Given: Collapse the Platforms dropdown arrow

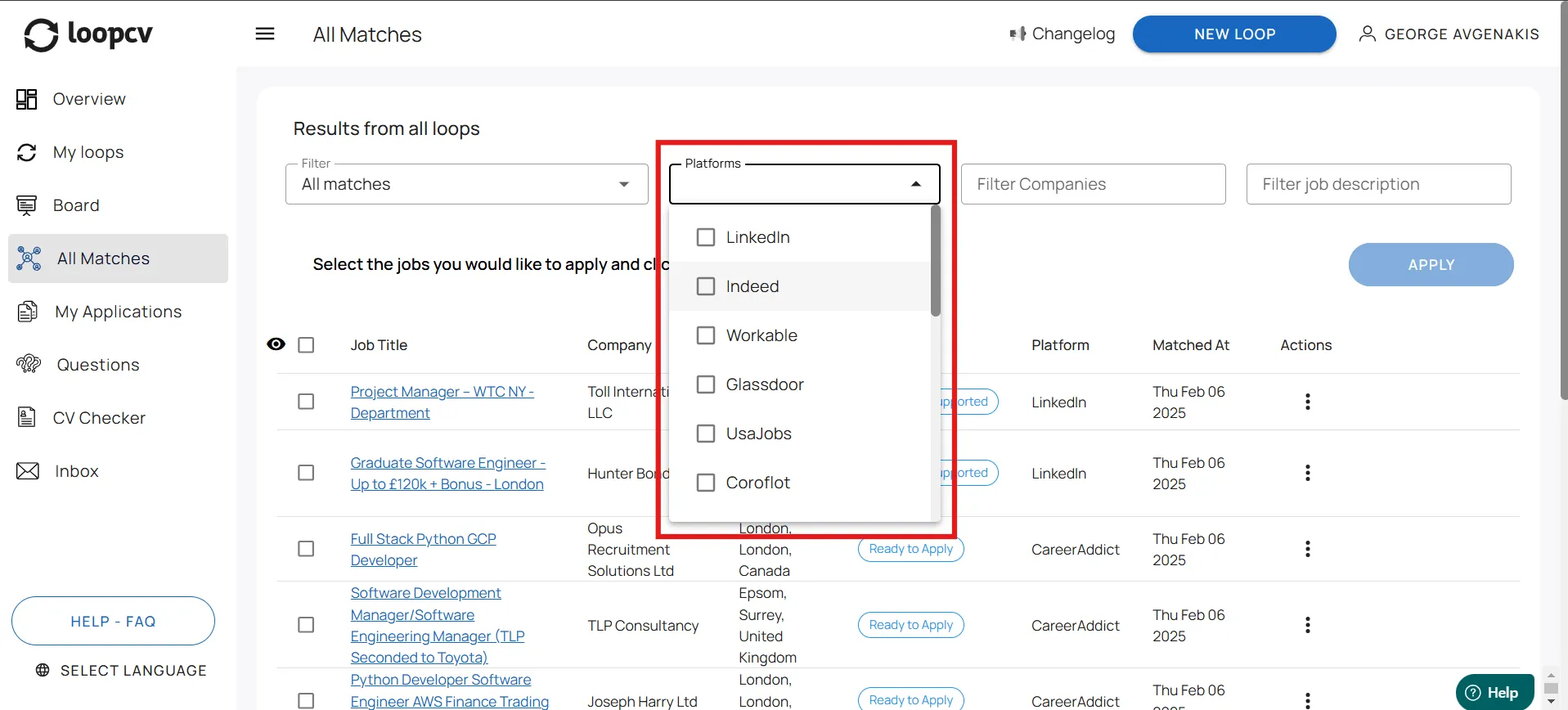Looking at the screenshot, I should (x=916, y=184).
